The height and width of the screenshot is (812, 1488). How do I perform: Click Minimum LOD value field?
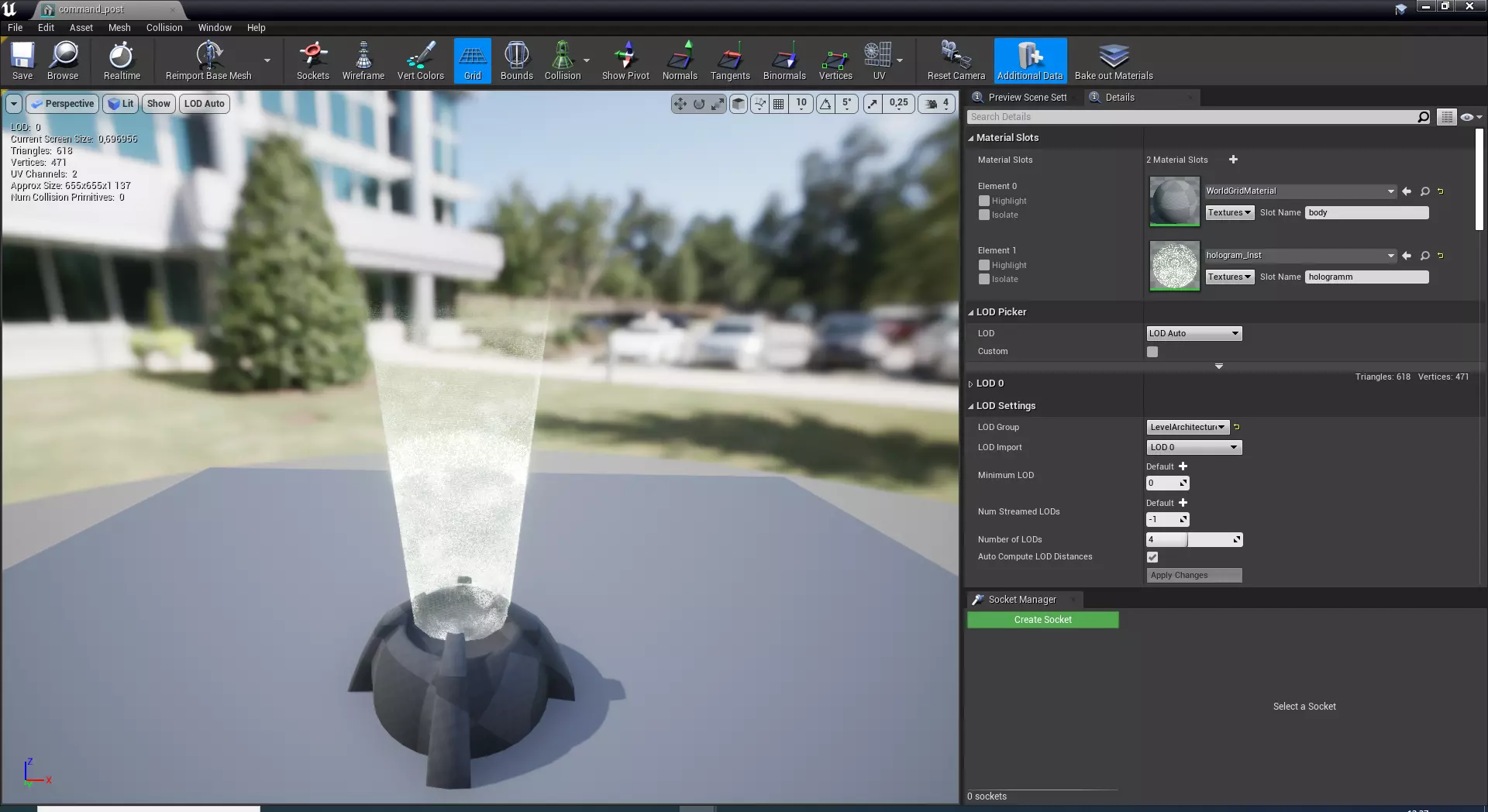click(x=1167, y=483)
